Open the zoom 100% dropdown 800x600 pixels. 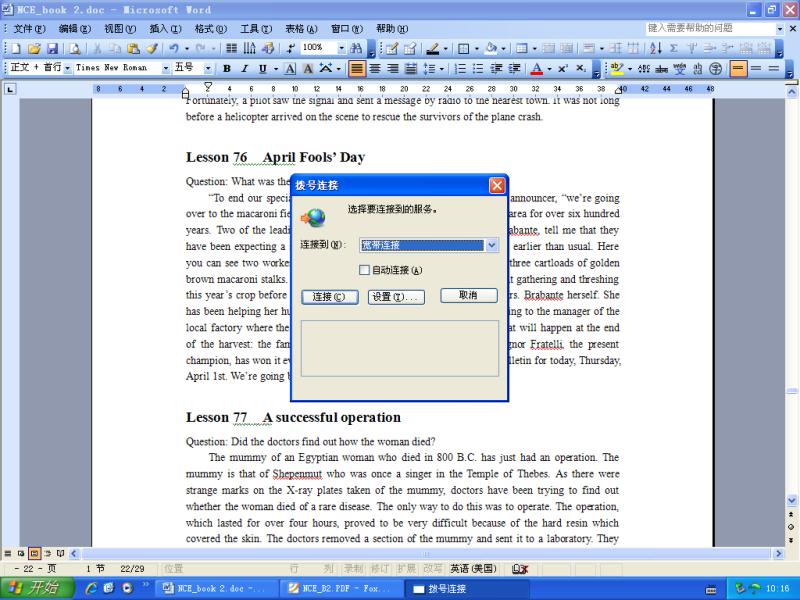341,48
